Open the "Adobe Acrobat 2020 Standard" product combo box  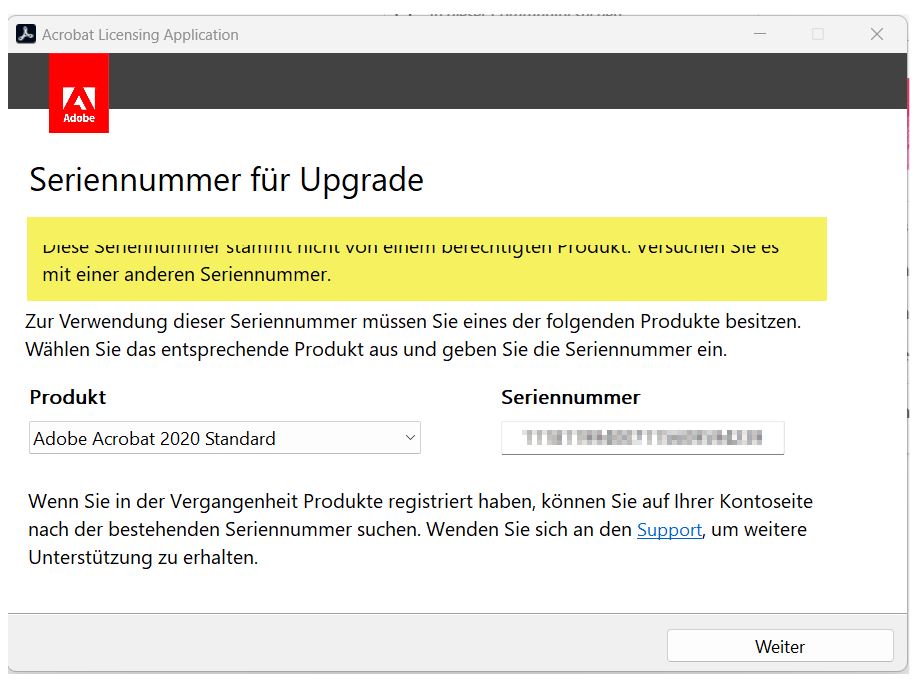[x=215, y=438]
